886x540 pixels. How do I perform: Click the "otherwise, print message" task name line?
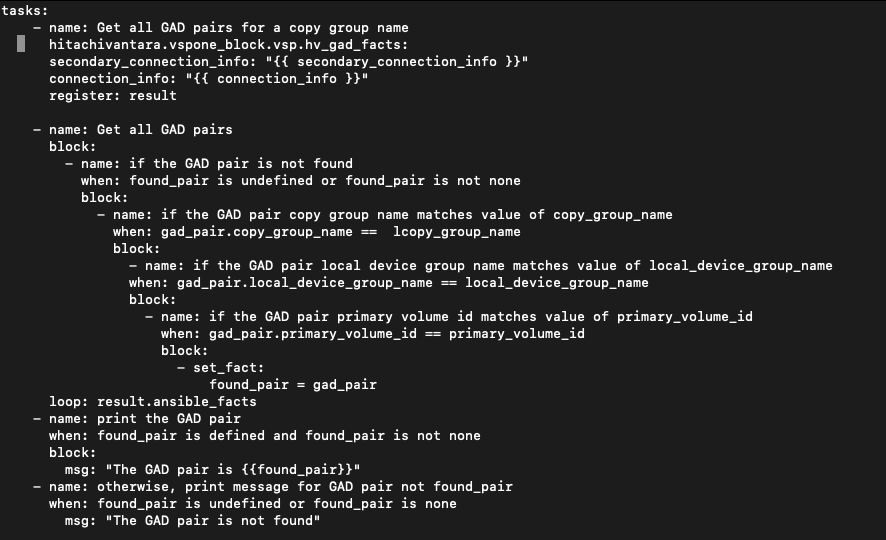280,486
